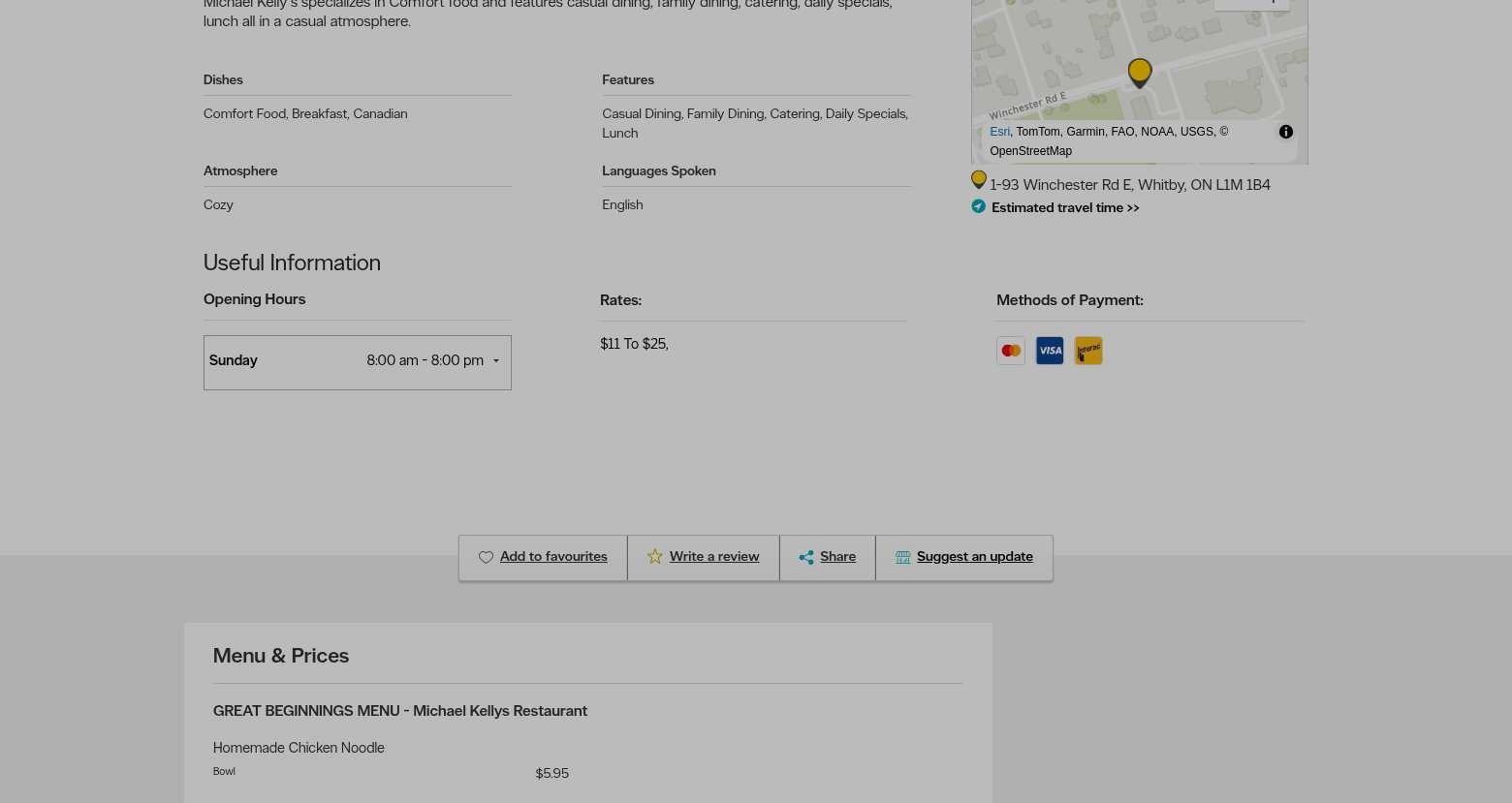
Task: Expand the Sunday opening hours dropdown arrow
Action: tap(496, 361)
